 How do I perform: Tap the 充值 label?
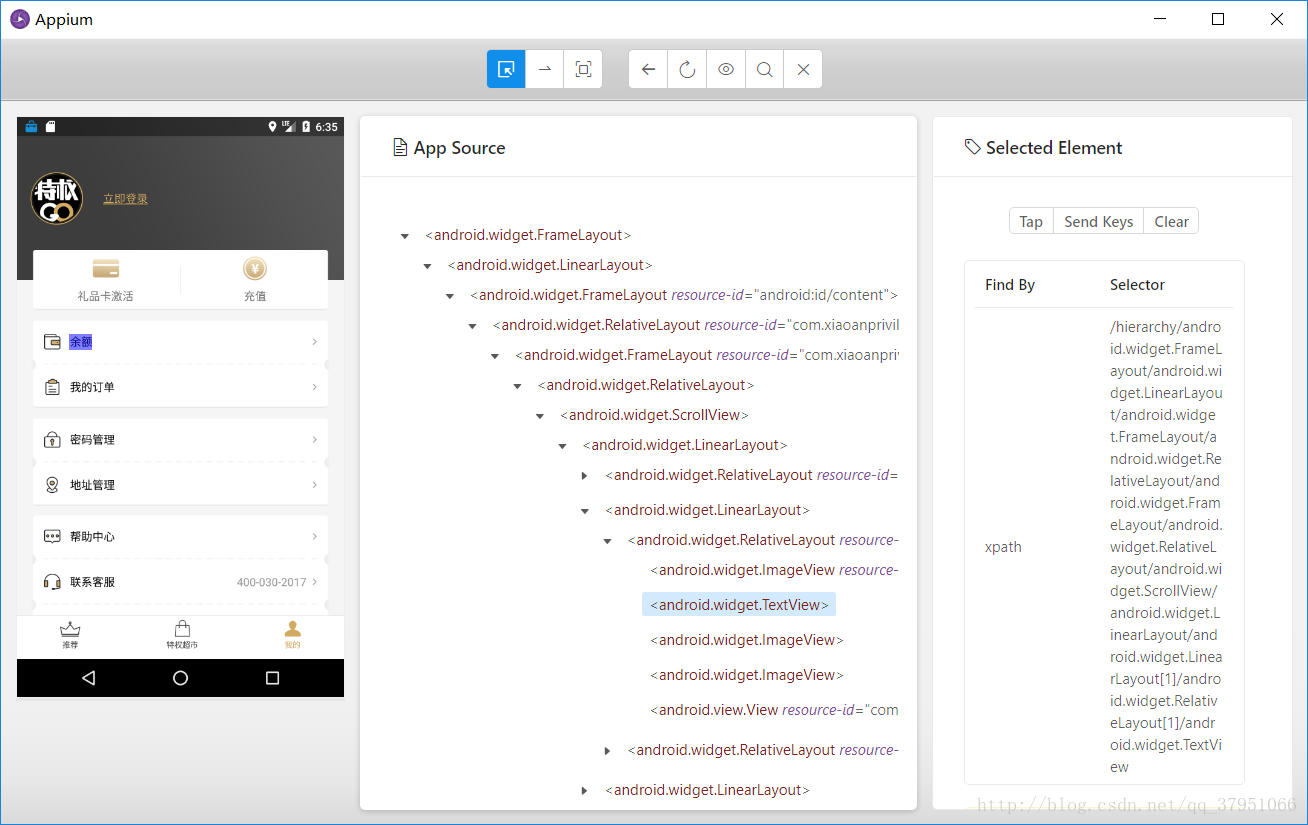click(x=255, y=296)
